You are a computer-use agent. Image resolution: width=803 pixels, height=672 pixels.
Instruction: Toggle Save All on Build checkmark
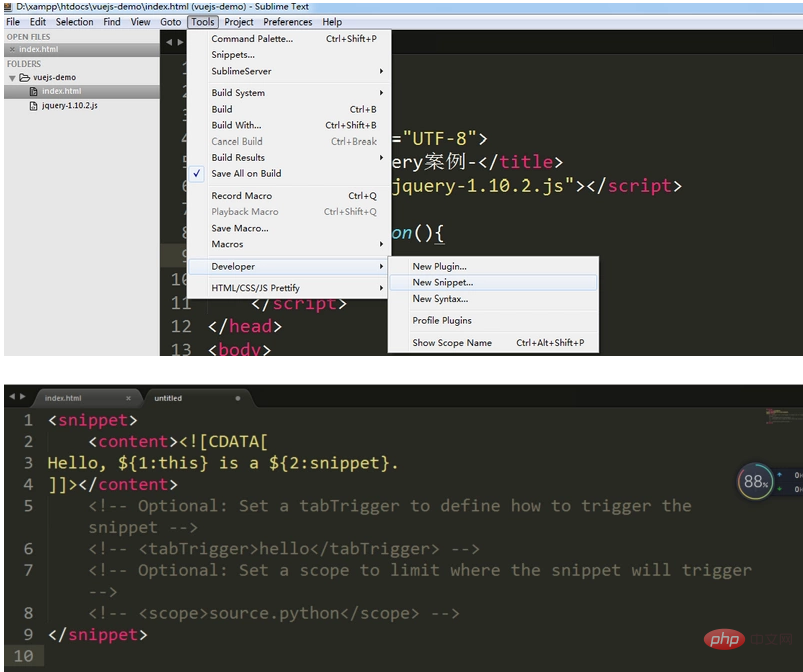click(x=197, y=174)
